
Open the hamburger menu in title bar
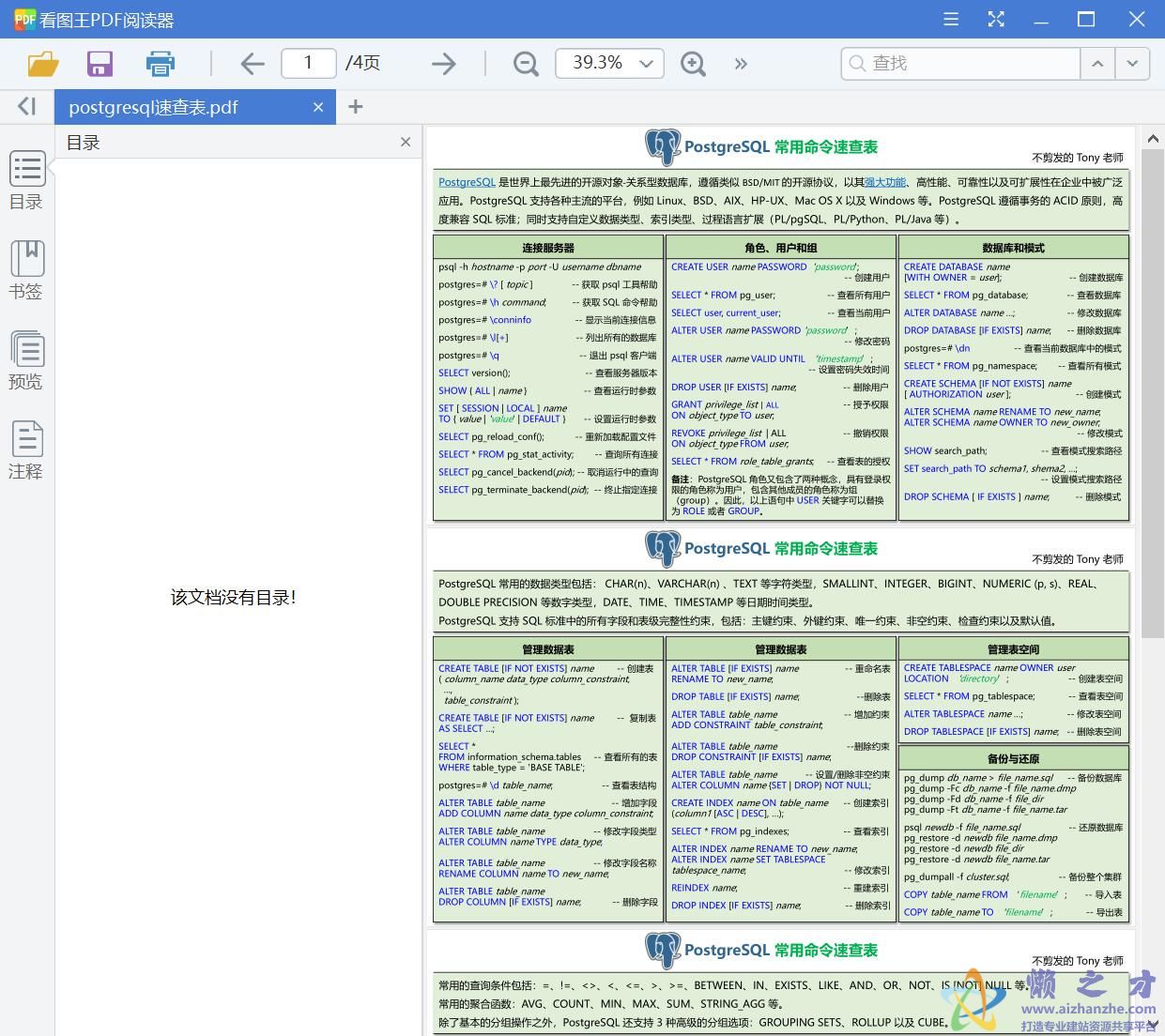951,20
